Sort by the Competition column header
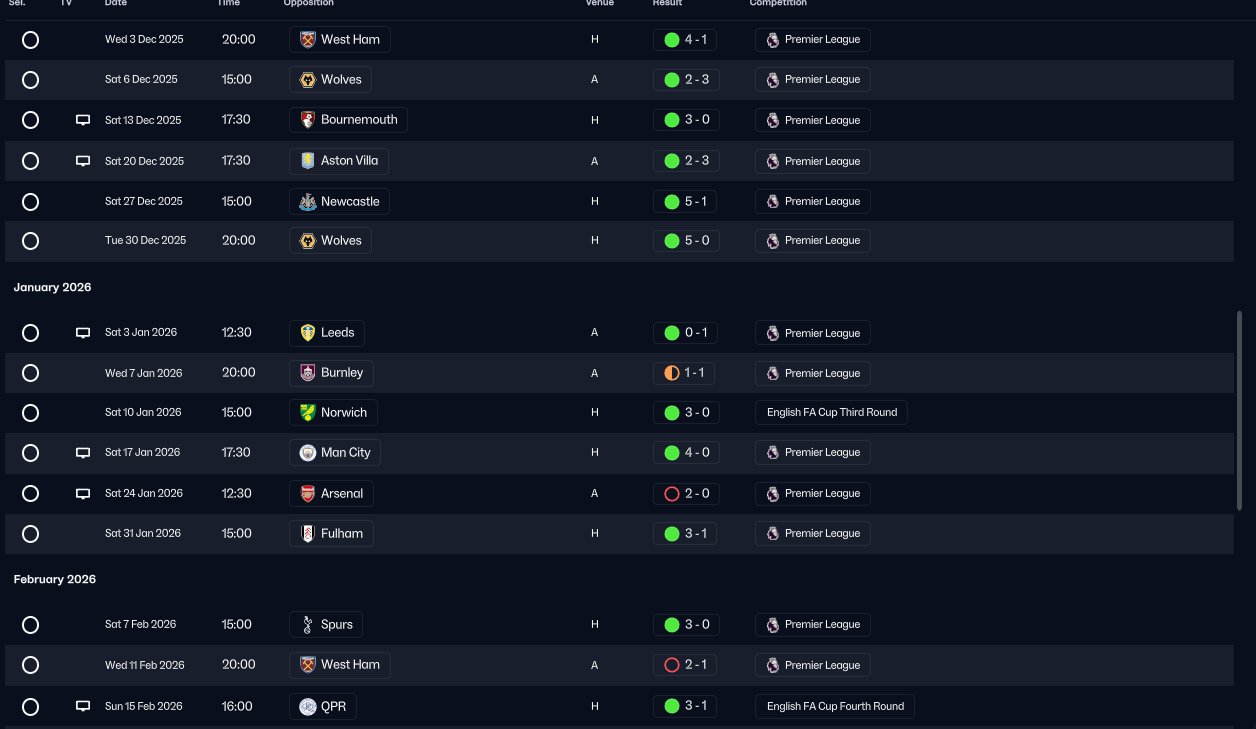This screenshot has width=1256, height=729. 778,3
